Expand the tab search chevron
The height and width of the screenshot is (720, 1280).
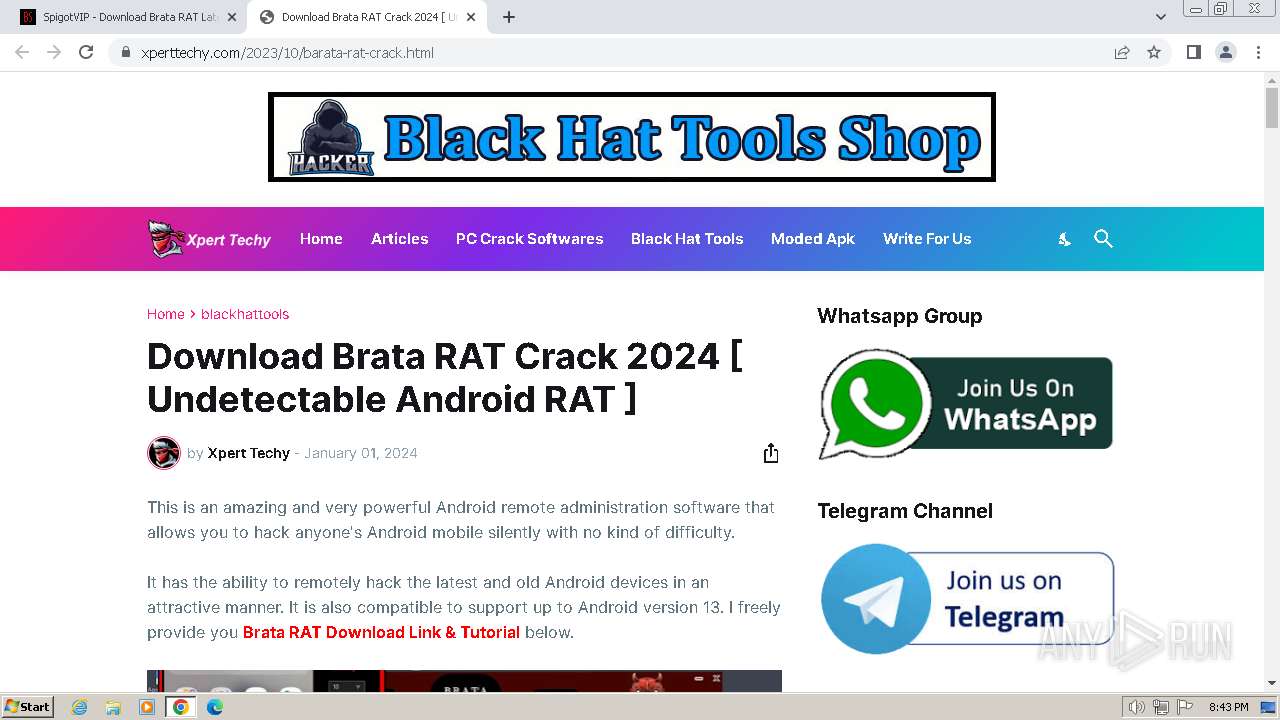(1160, 17)
